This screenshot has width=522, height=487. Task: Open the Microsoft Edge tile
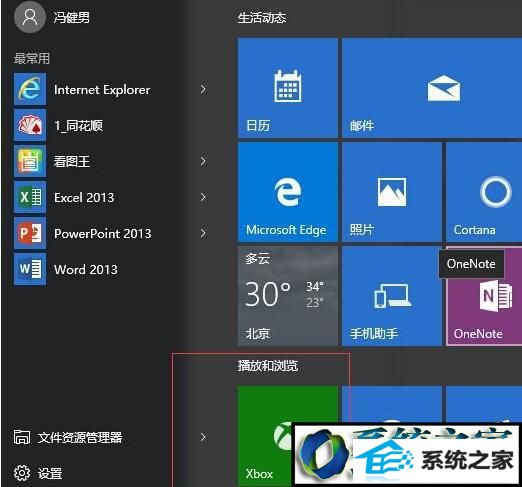point(288,192)
